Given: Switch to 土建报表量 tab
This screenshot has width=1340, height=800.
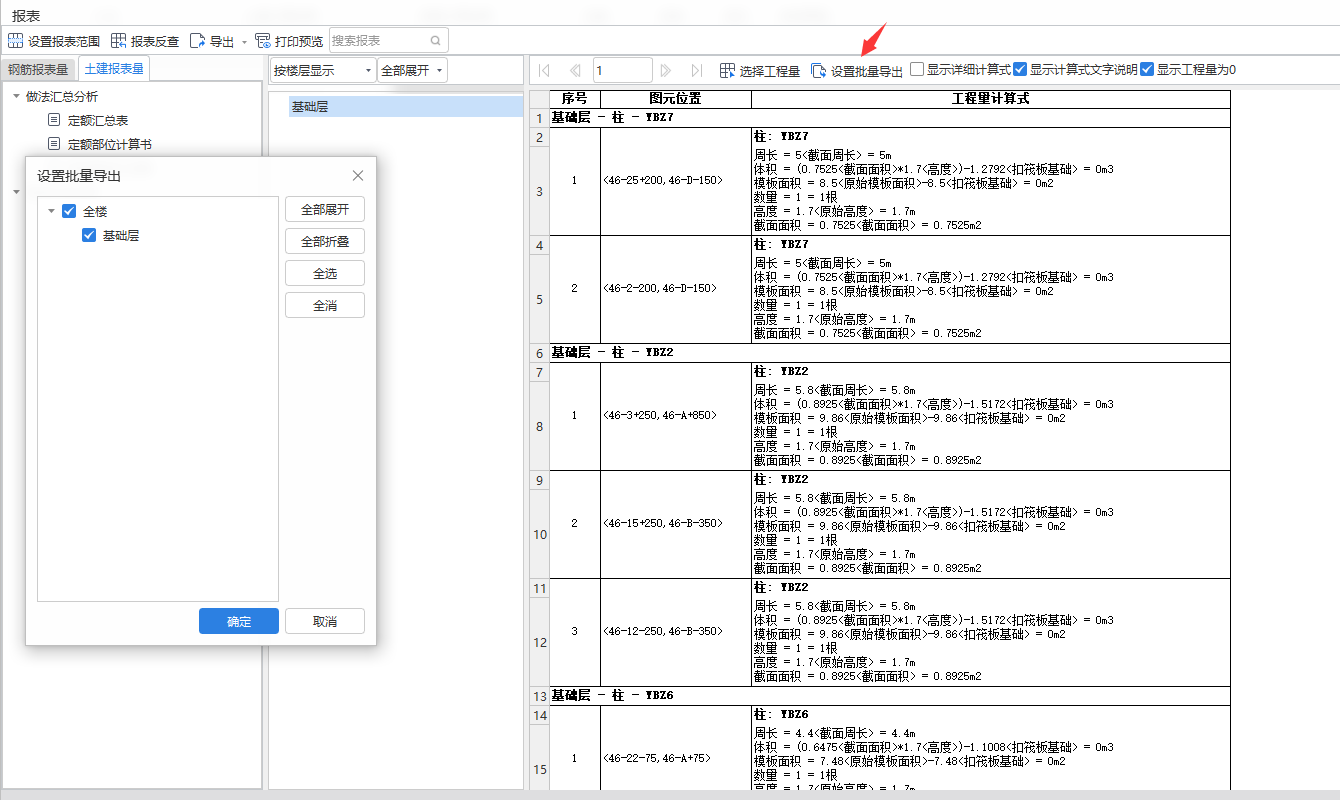Looking at the screenshot, I should (113, 69).
